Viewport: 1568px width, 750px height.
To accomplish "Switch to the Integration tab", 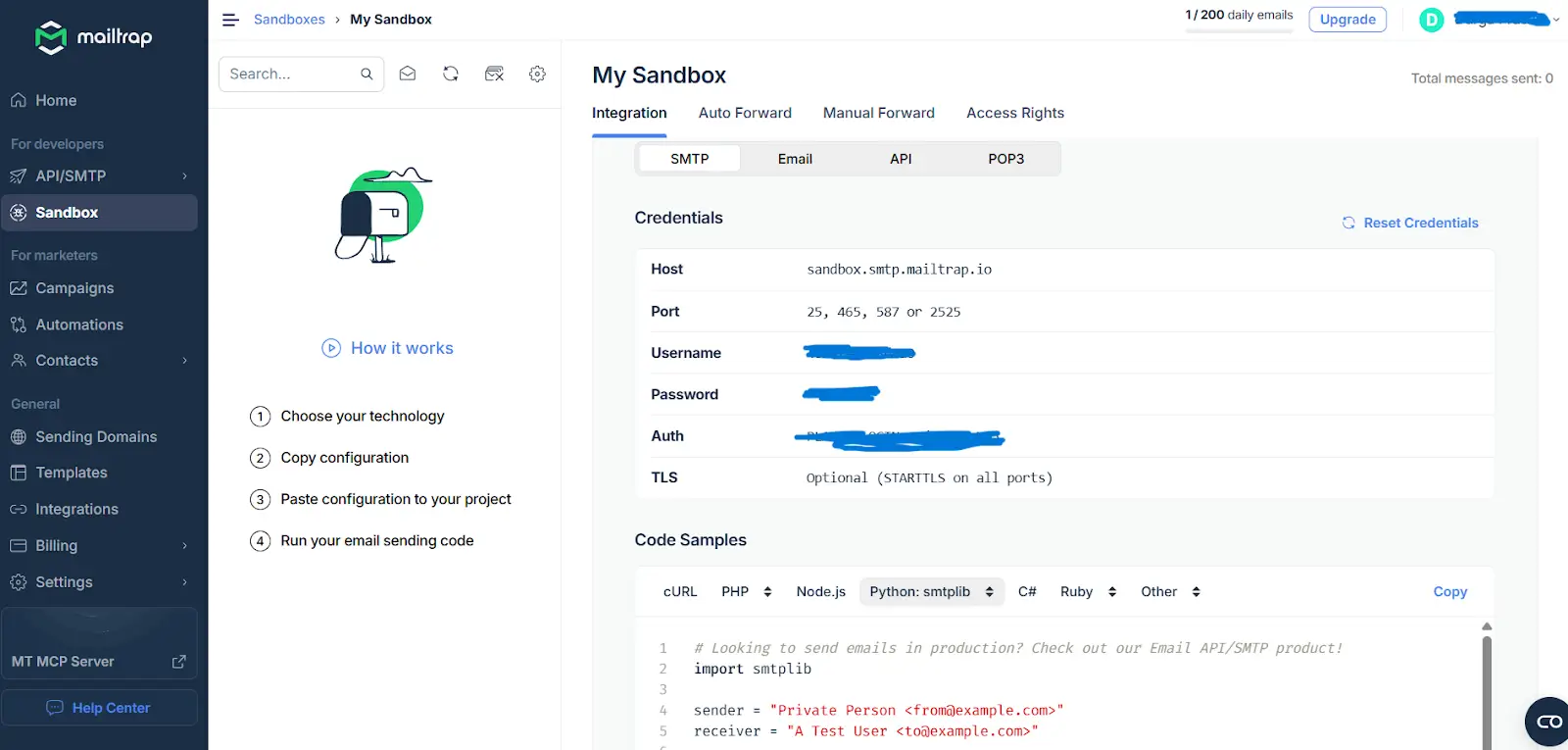I will pyautogui.click(x=629, y=113).
